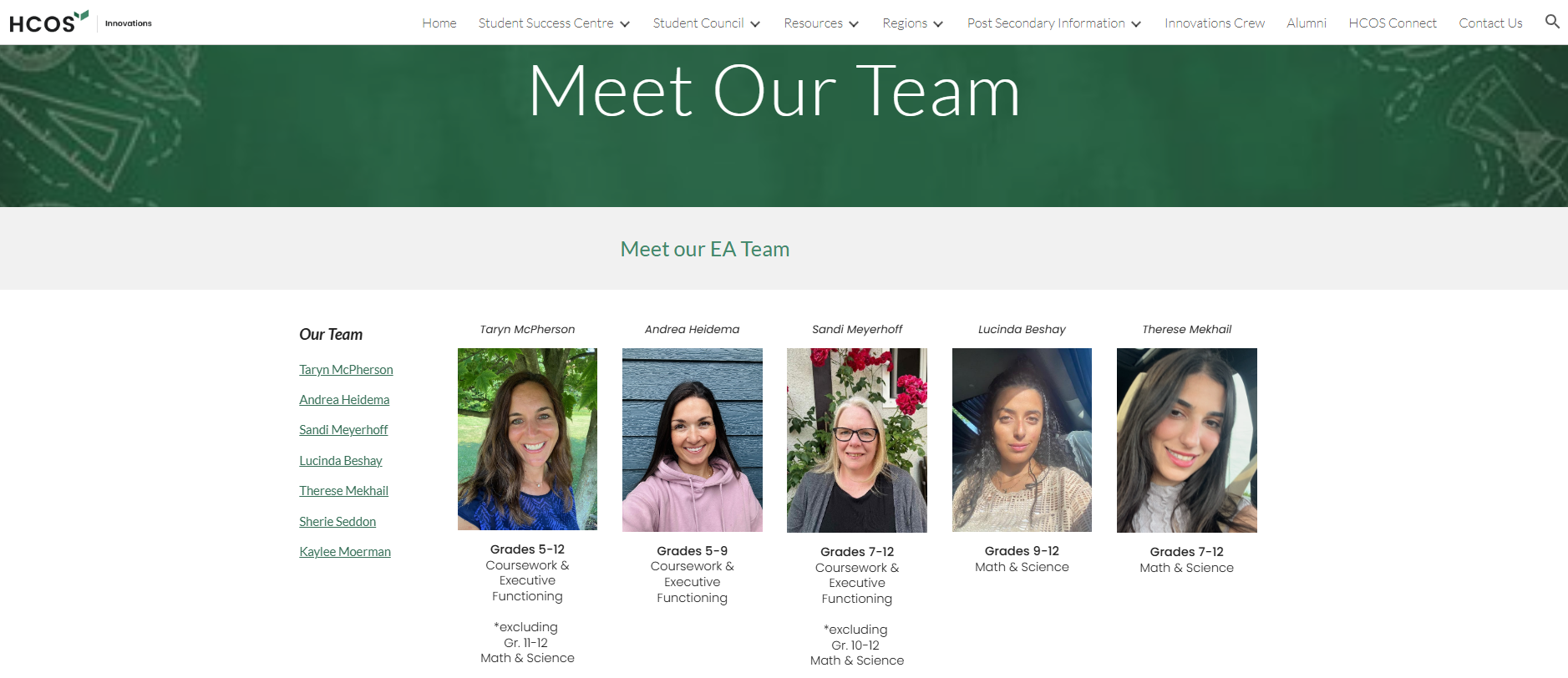Expand the Student Council dropdown arrow

(755, 24)
